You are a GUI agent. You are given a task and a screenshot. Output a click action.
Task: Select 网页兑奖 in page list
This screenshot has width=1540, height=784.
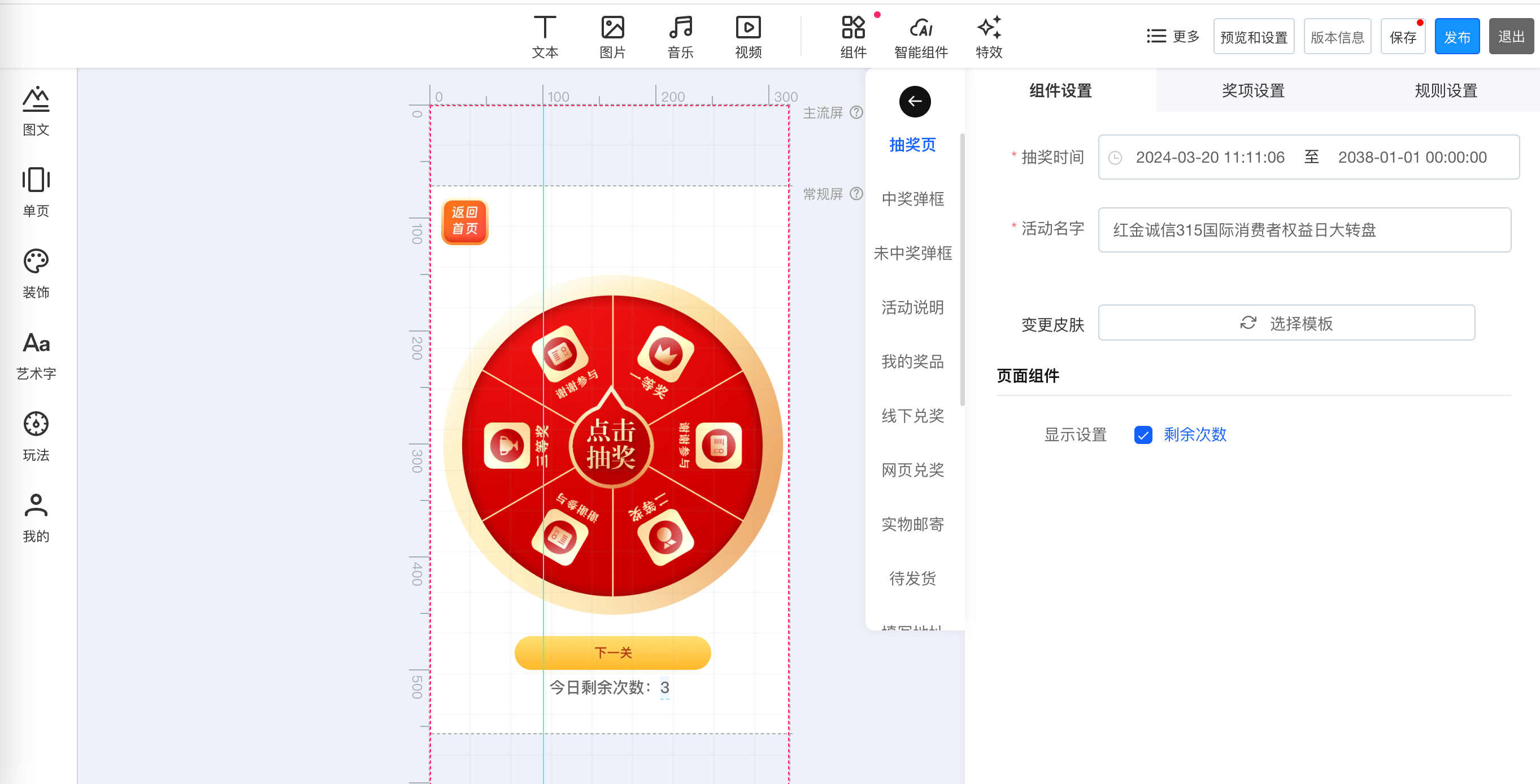912,471
